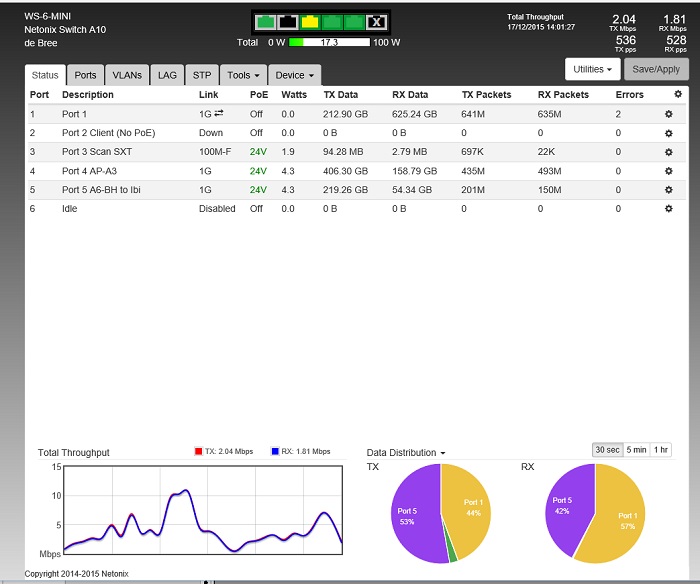Switch to the Ports tab
This screenshot has height=584, width=700.
85,75
